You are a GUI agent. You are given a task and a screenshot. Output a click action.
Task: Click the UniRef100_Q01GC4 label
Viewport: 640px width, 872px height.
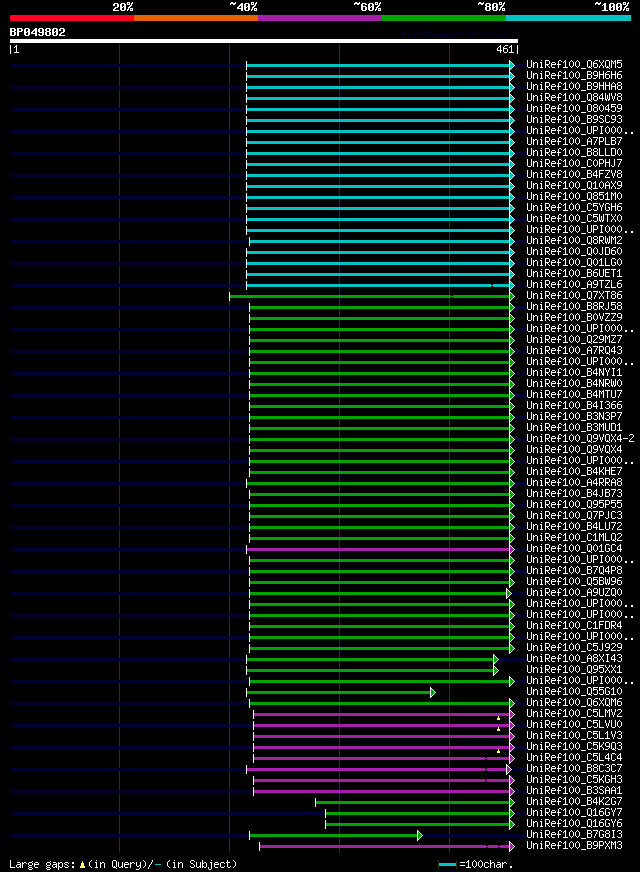574,549
